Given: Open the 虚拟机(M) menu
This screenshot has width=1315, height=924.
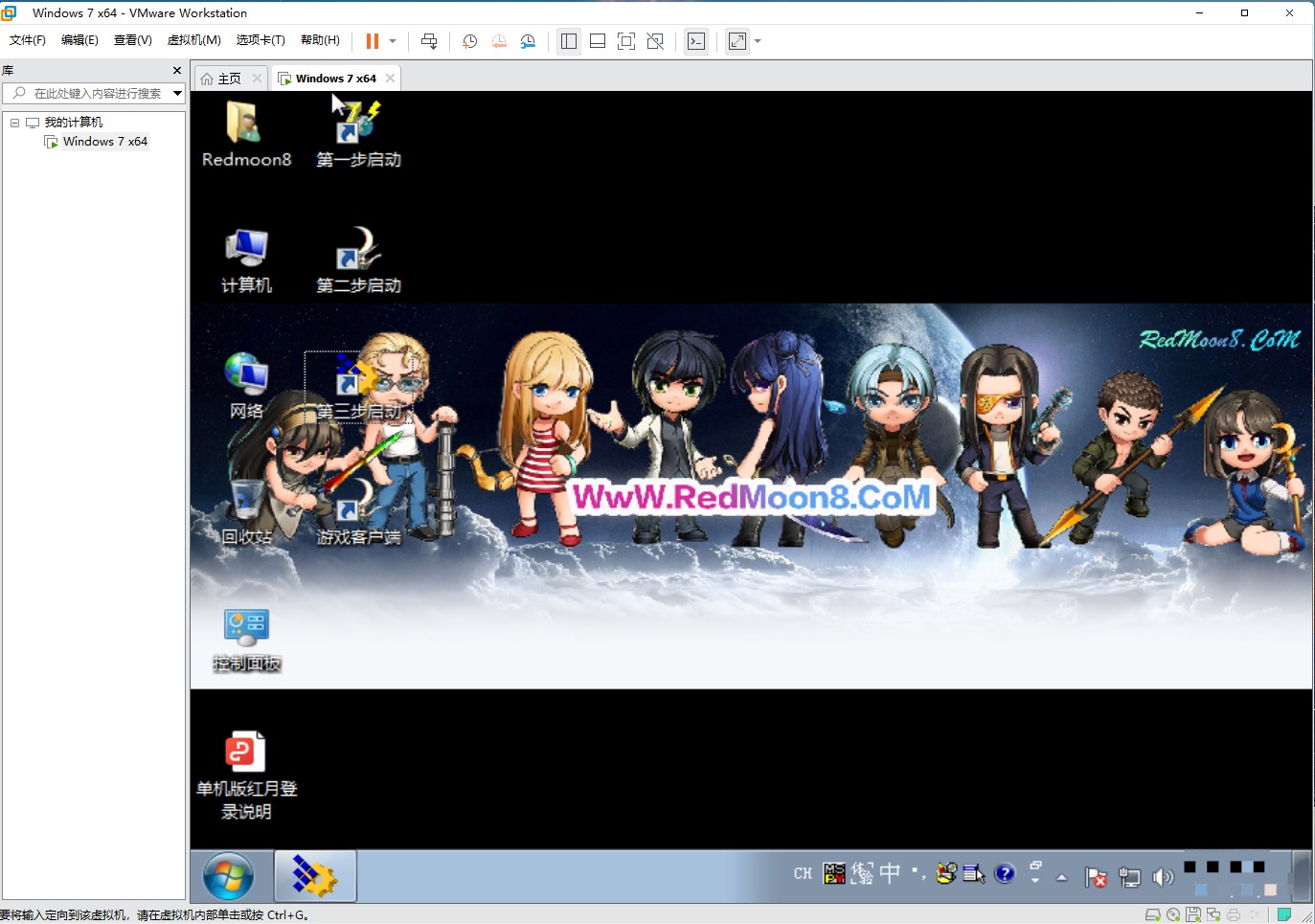Looking at the screenshot, I should pos(194,40).
